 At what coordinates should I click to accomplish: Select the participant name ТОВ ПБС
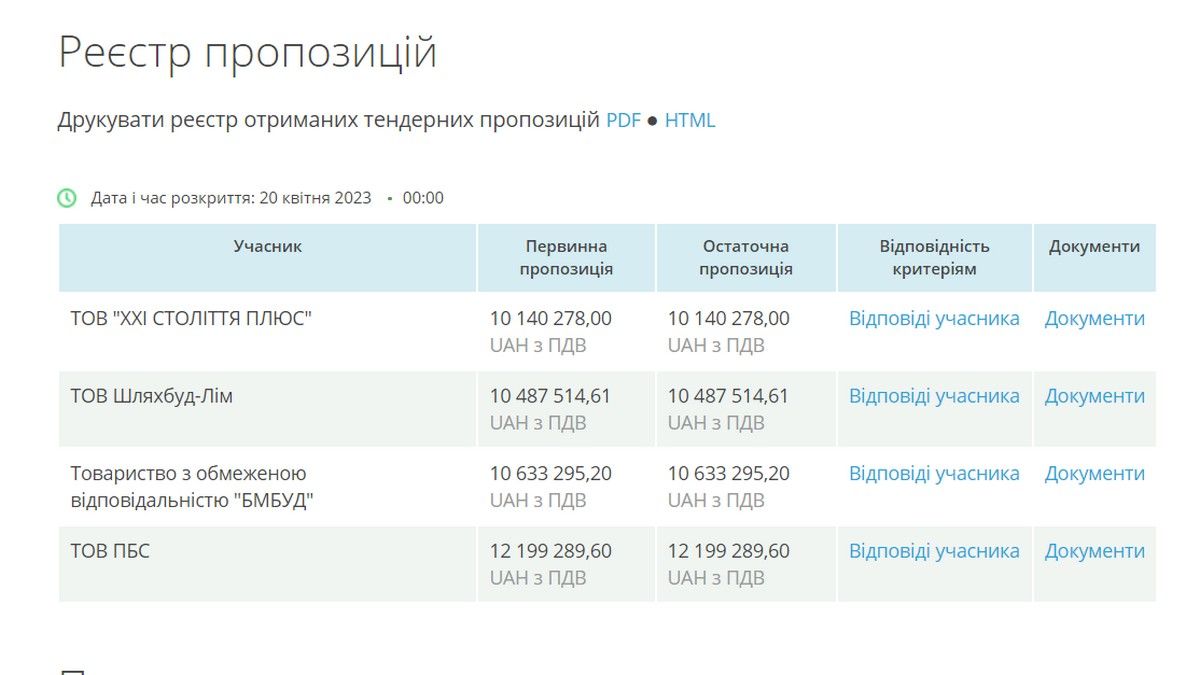point(110,551)
